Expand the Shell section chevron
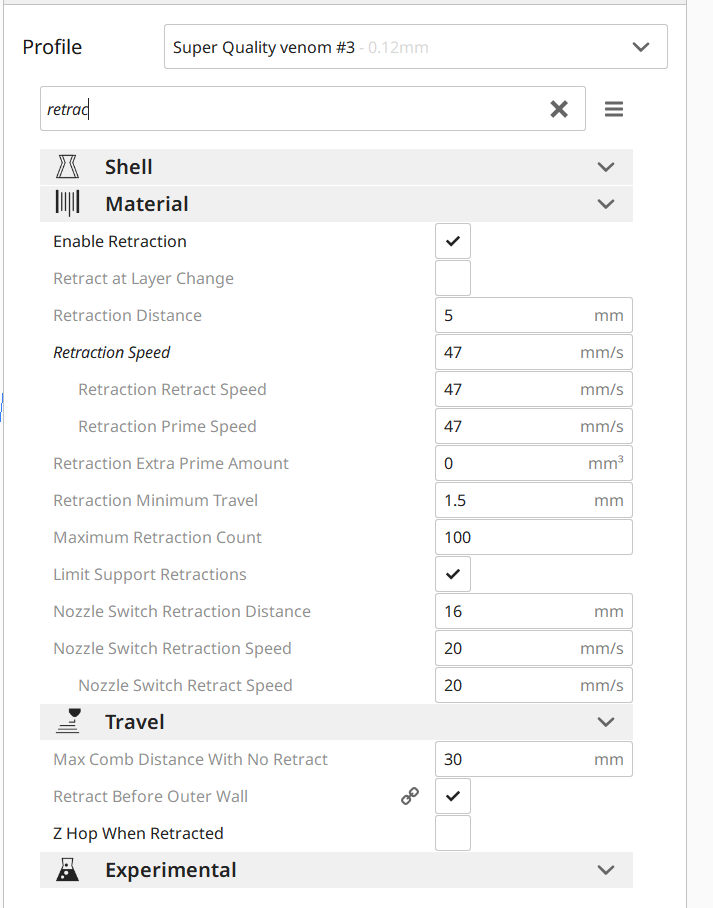713x908 pixels. (x=605, y=167)
